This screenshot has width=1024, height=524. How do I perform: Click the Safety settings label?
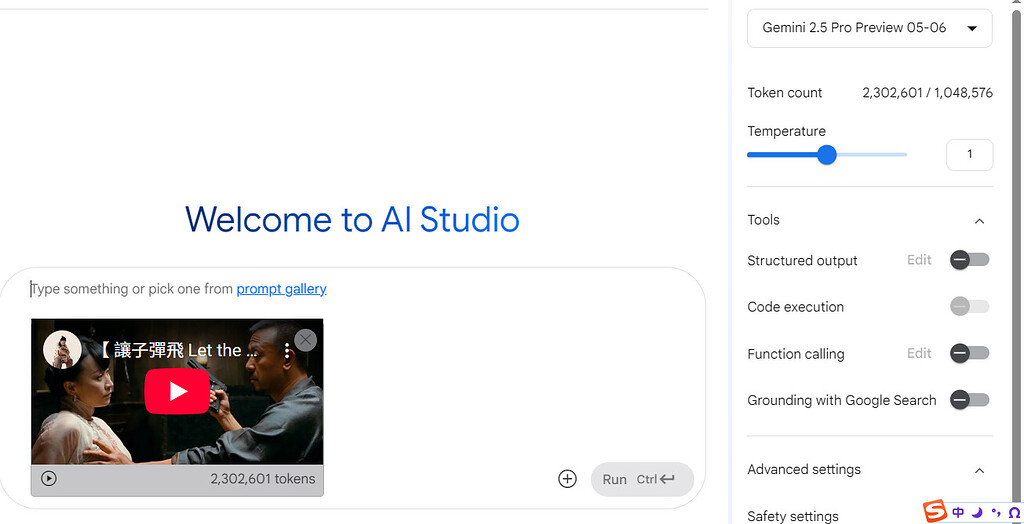[x=793, y=516]
